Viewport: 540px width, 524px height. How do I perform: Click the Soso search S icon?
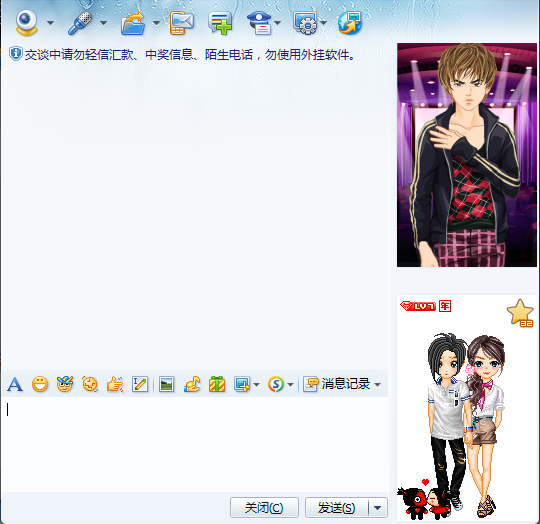coord(276,384)
